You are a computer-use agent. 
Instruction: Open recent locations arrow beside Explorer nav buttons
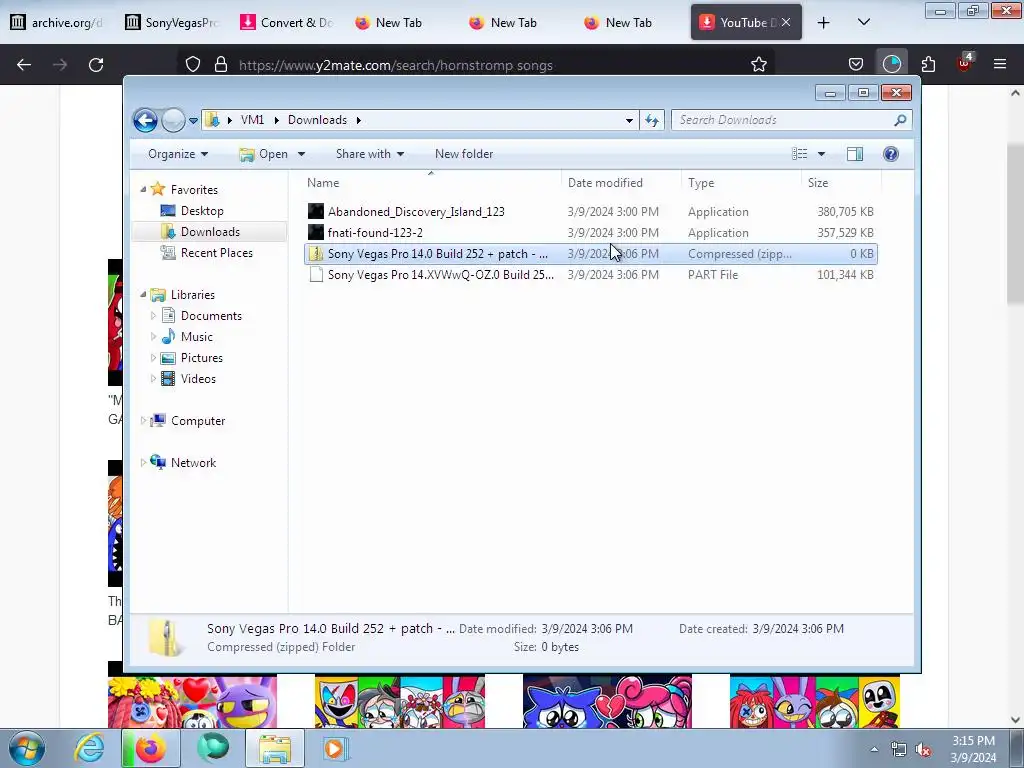(x=193, y=121)
